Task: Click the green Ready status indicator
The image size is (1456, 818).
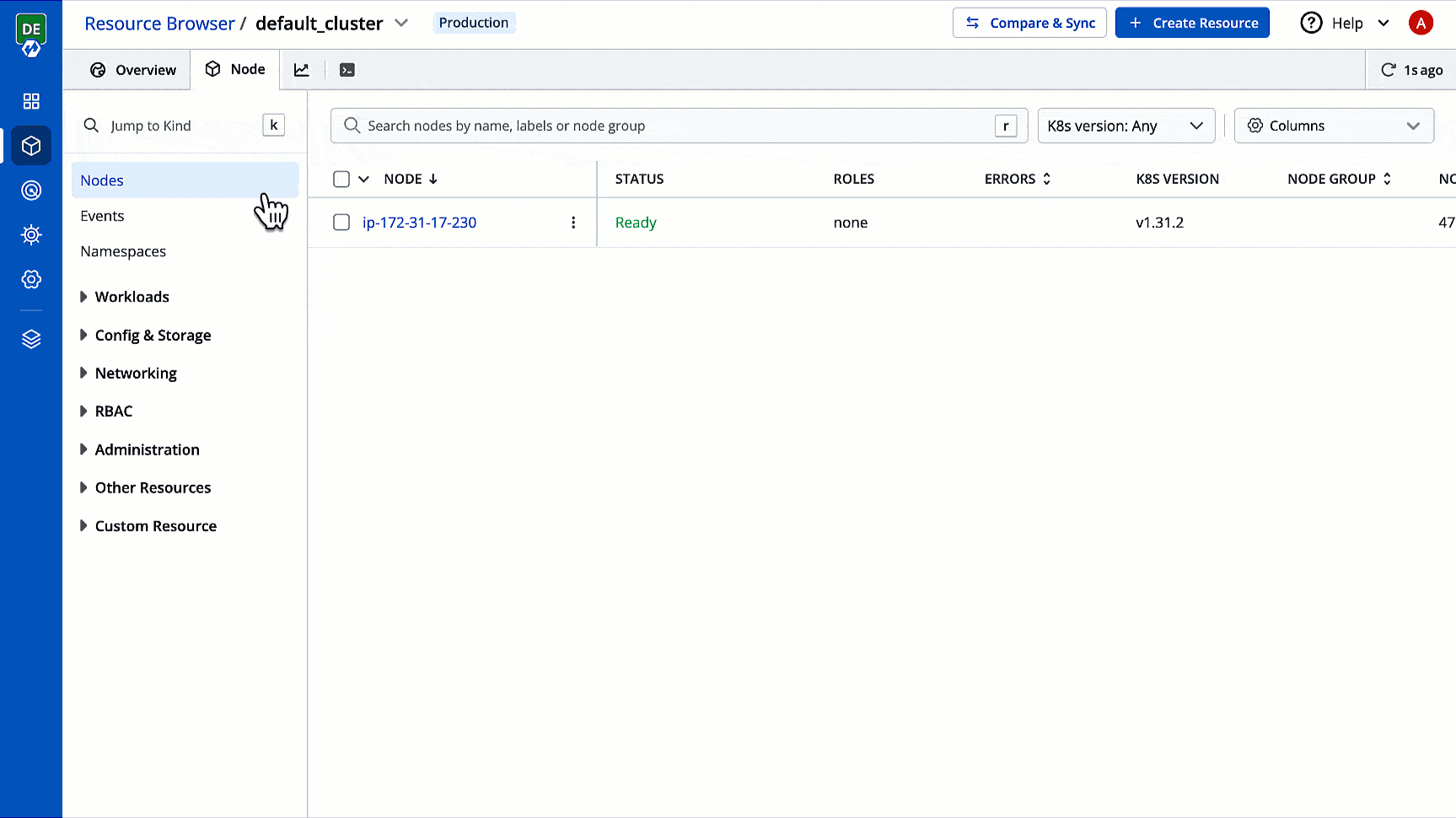Action: coord(636,222)
